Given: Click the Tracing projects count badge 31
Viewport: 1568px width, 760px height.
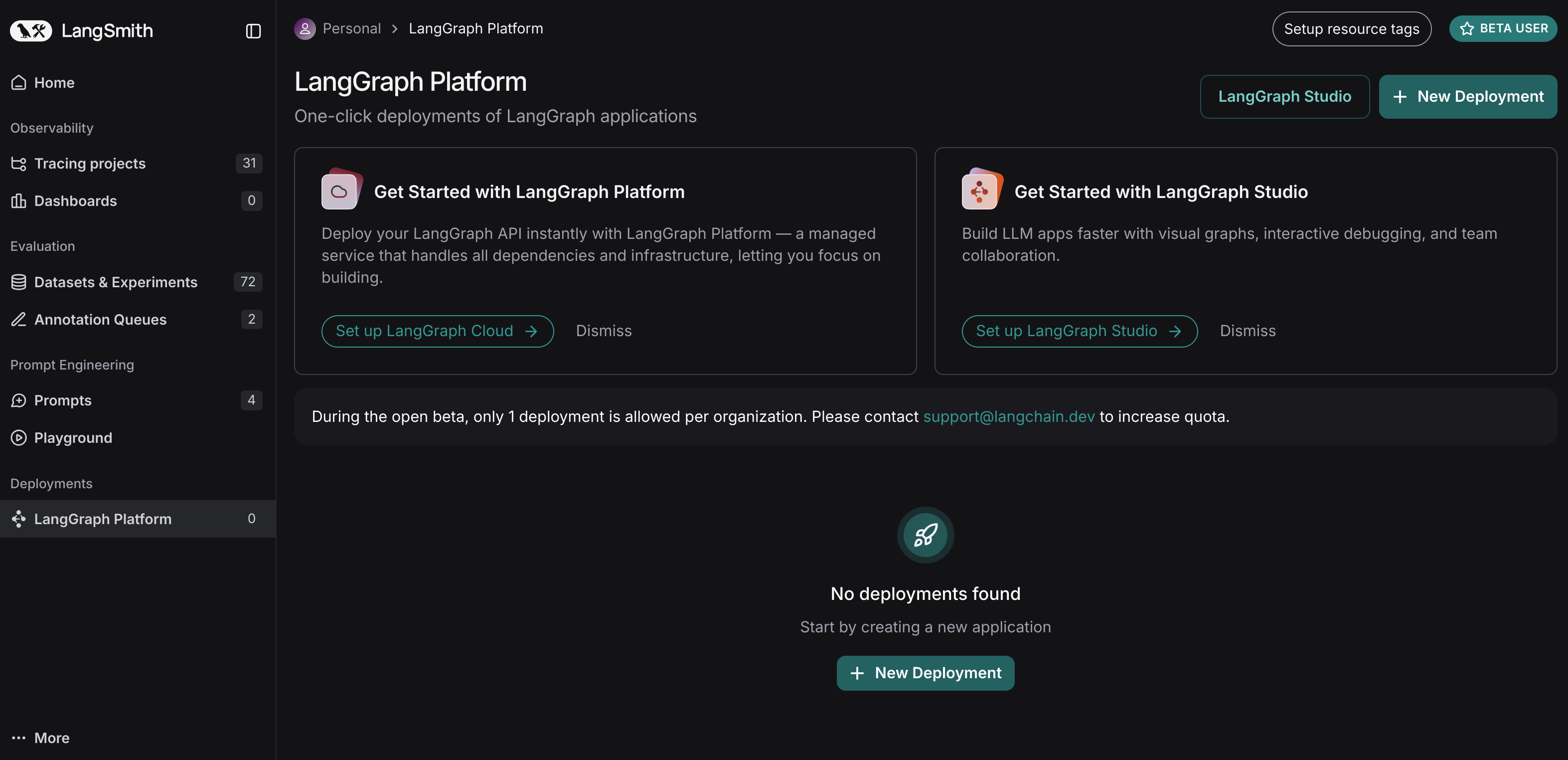Looking at the screenshot, I should (249, 163).
